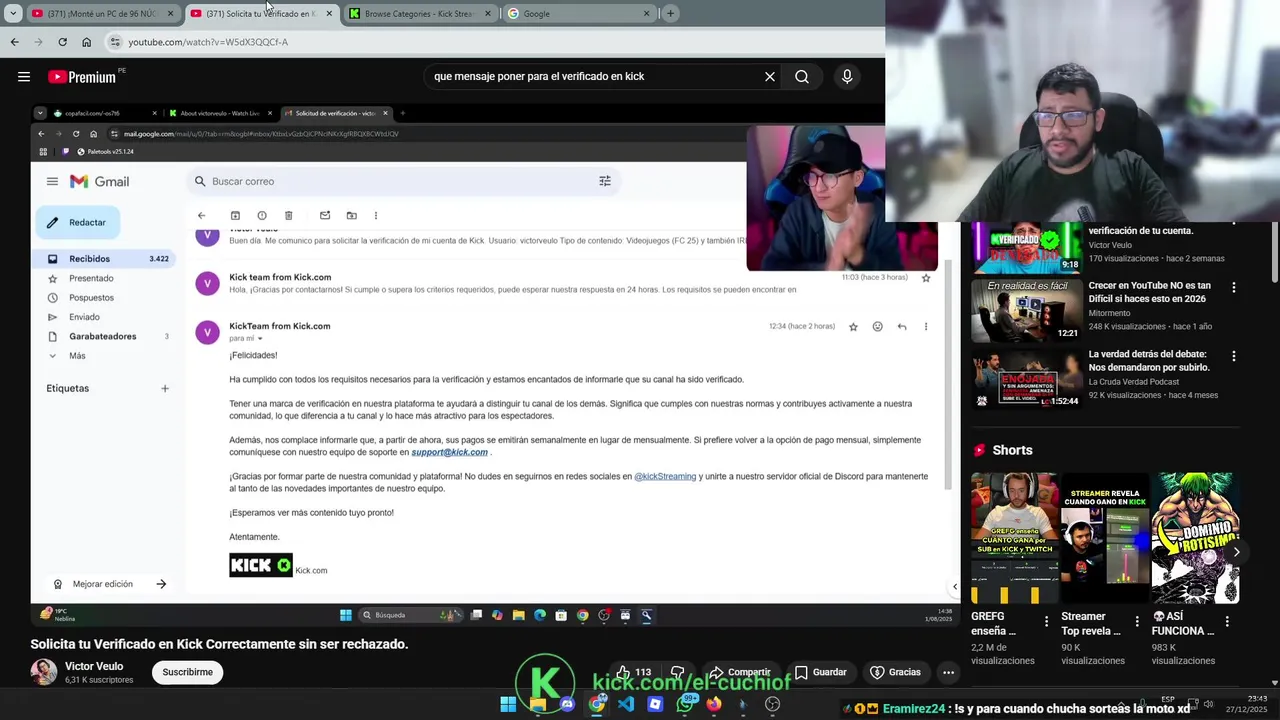Viewport: 1280px width, 720px height.
Task: Open options for the Streamer Top revela short
Action: pos(1137,622)
